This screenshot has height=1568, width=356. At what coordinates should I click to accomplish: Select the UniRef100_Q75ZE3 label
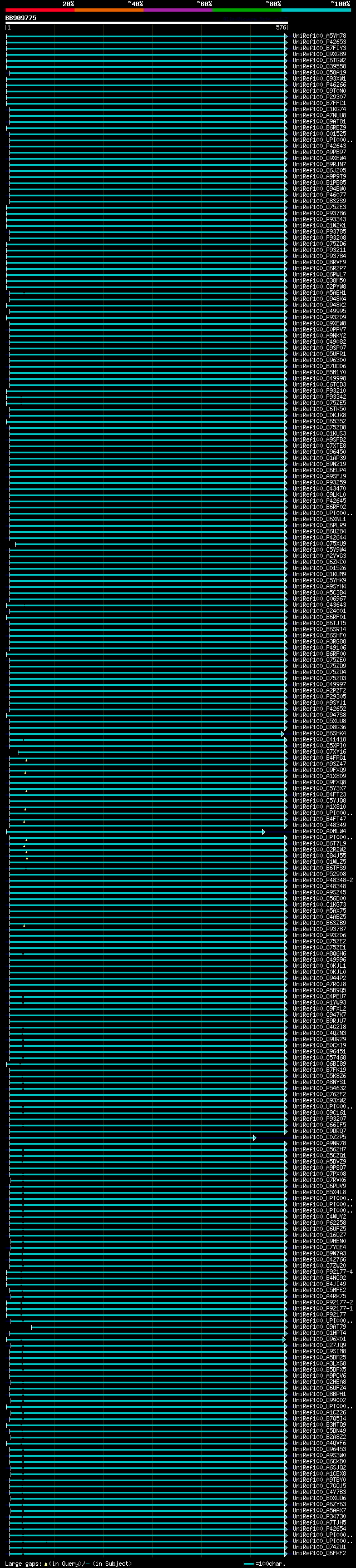(319, 207)
